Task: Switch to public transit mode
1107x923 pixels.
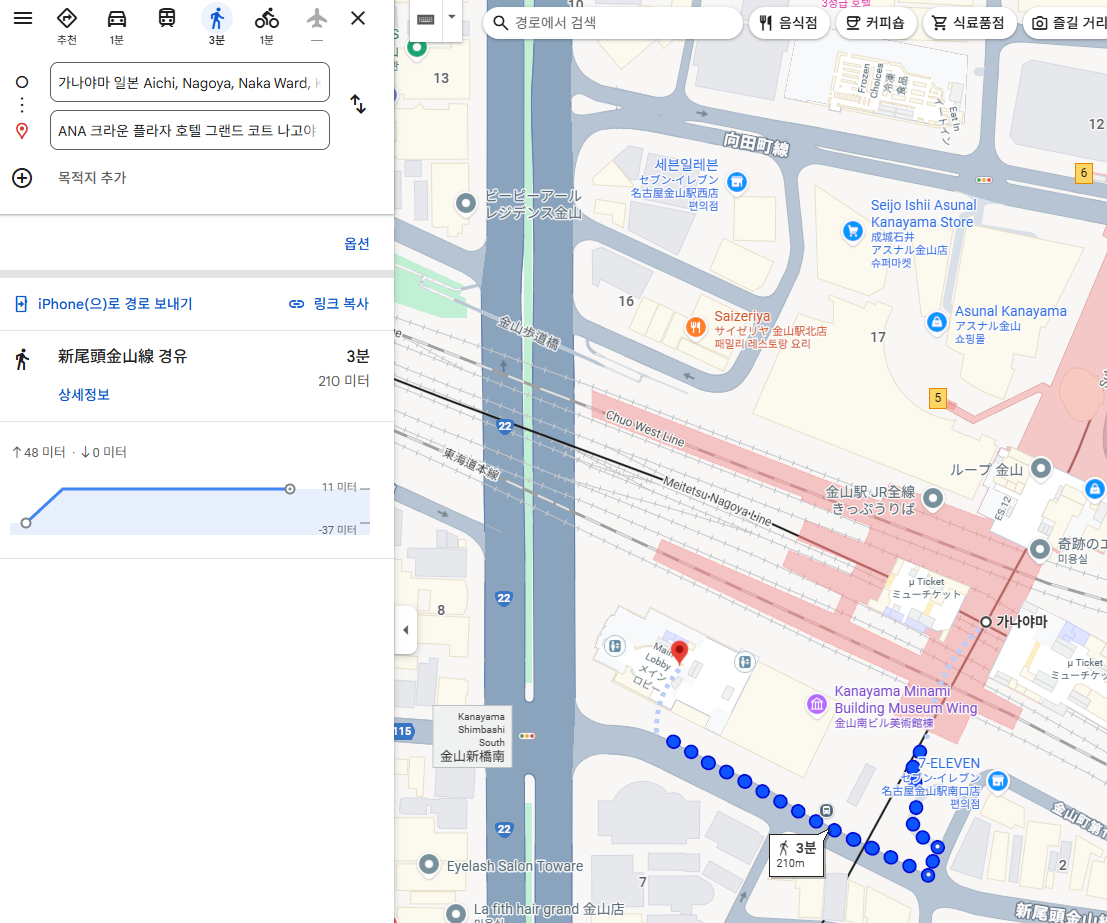Action: click(x=167, y=18)
